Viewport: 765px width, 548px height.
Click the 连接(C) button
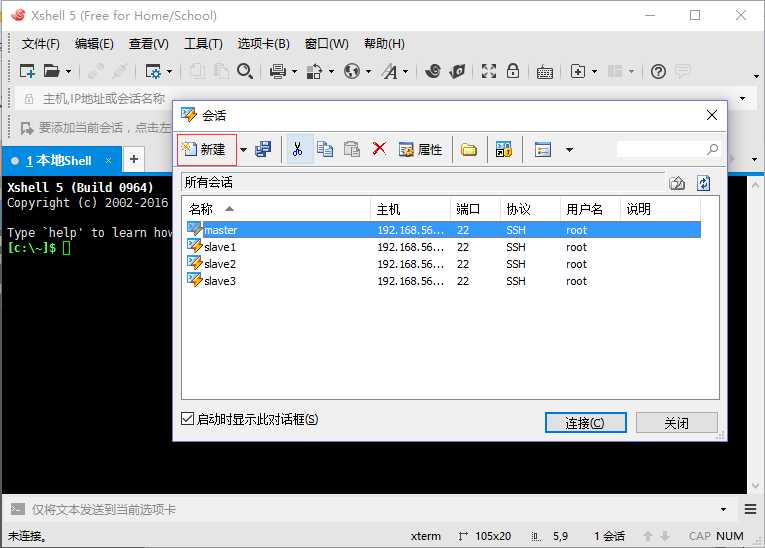[585, 423]
